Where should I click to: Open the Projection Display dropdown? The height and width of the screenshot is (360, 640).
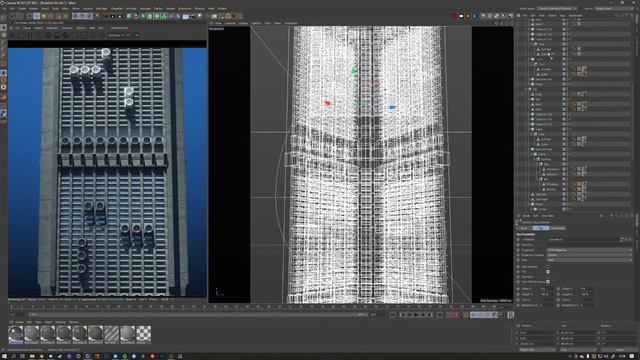coord(589,255)
